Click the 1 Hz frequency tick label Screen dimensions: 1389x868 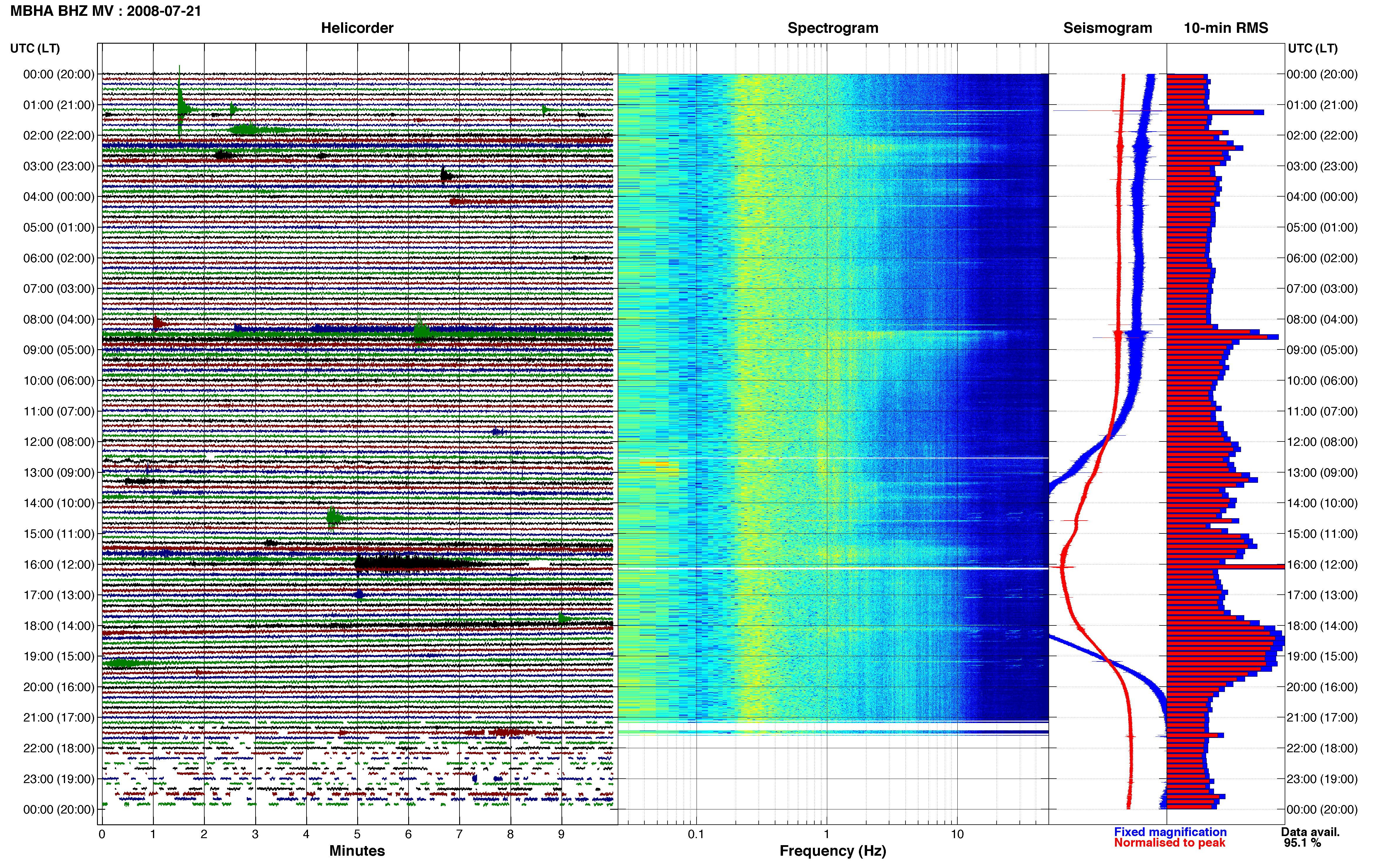pos(826,834)
